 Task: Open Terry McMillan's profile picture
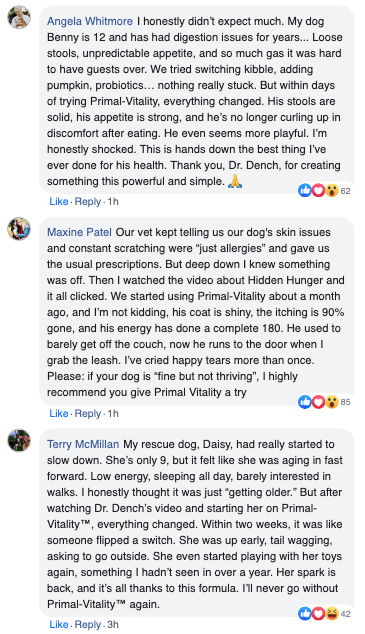pyautogui.click(x=19, y=440)
